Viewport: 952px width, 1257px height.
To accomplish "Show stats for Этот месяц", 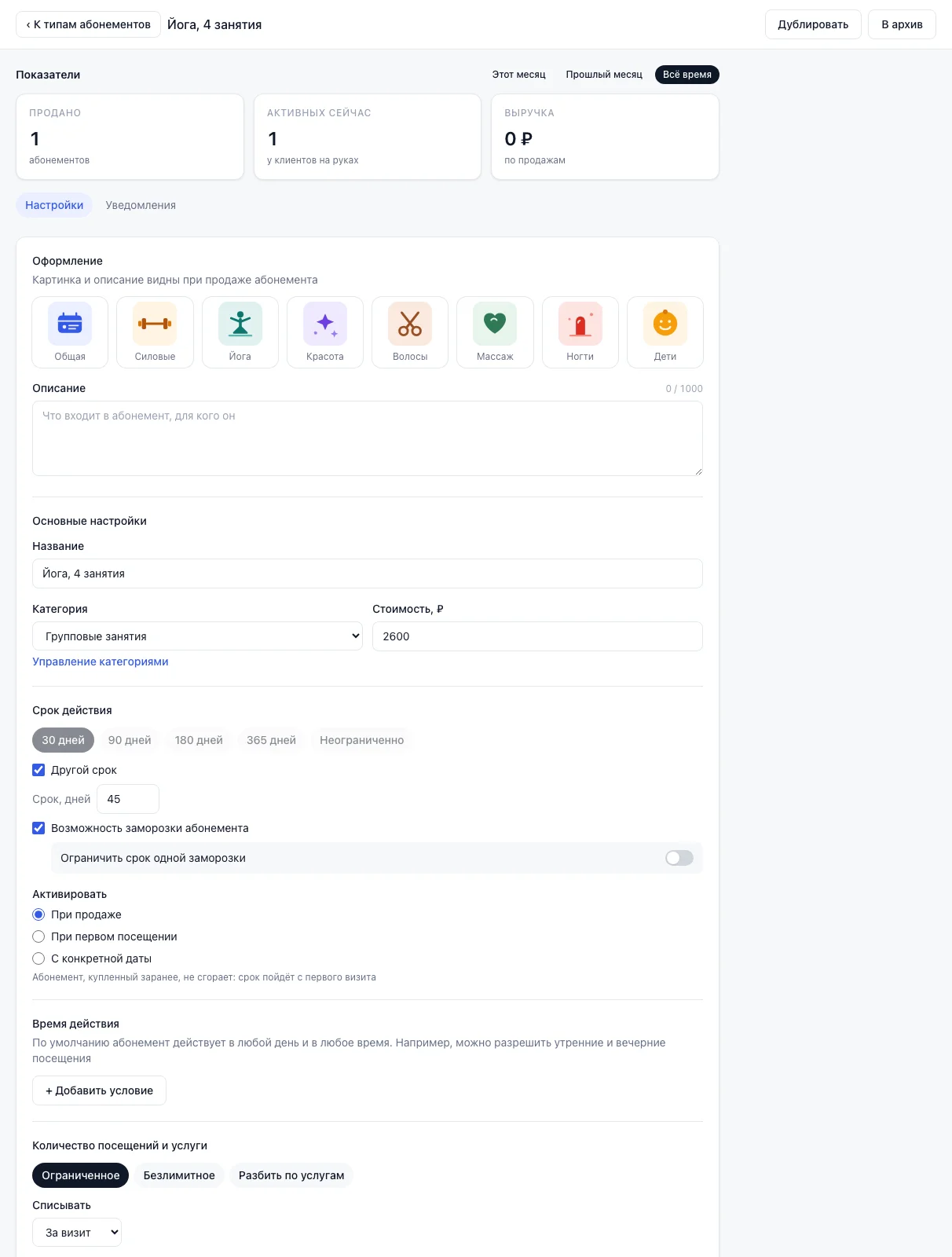I will pyautogui.click(x=518, y=75).
